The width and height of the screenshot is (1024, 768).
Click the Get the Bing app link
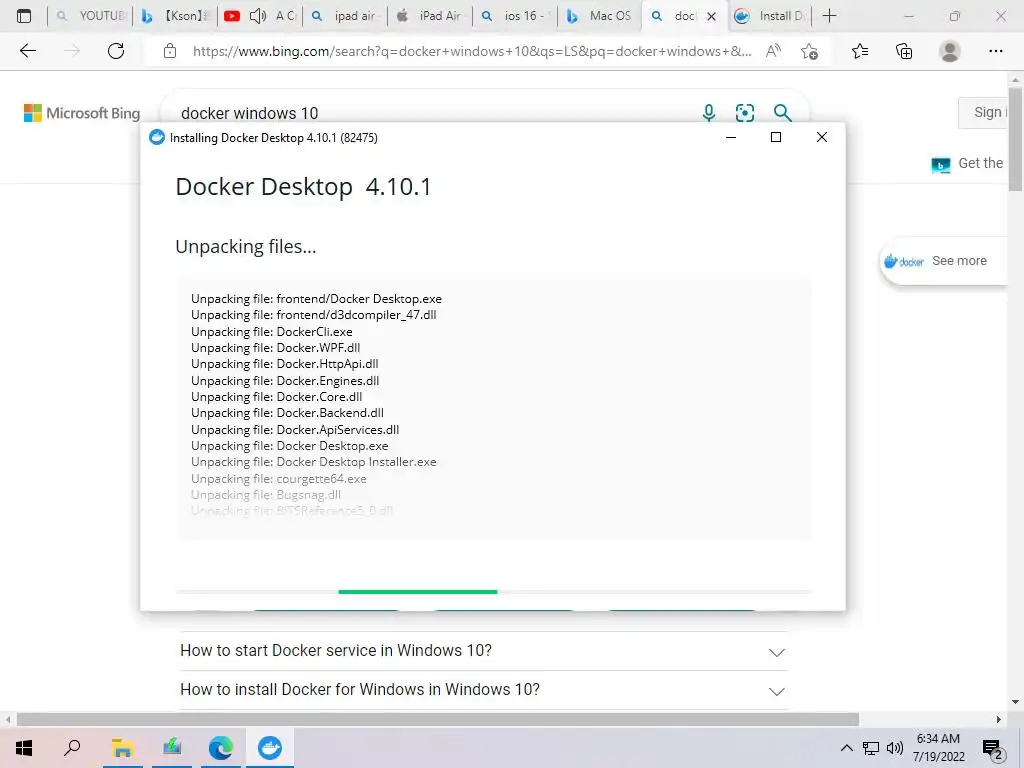click(968, 164)
